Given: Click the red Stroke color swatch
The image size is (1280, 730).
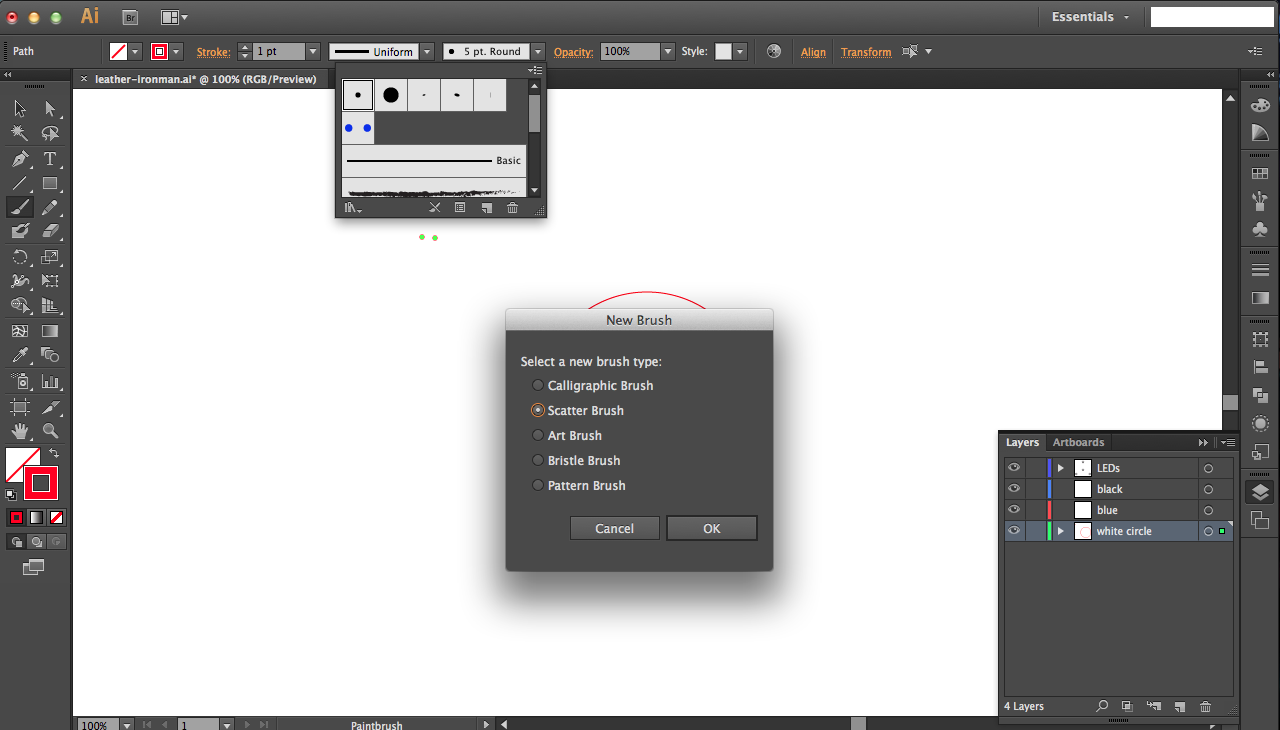Looking at the screenshot, I should pos(160,51).
